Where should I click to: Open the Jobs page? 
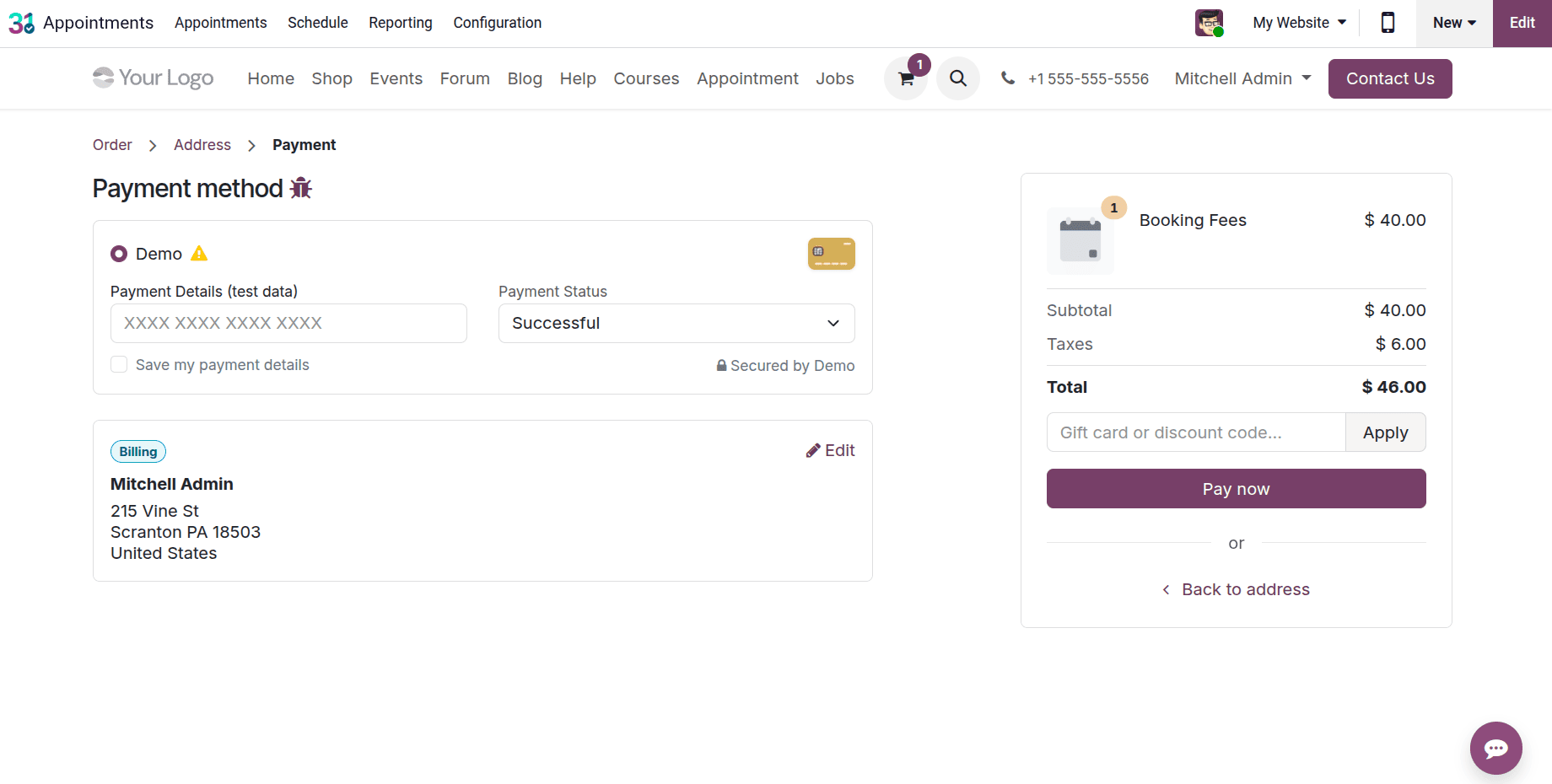click(835, 78)
